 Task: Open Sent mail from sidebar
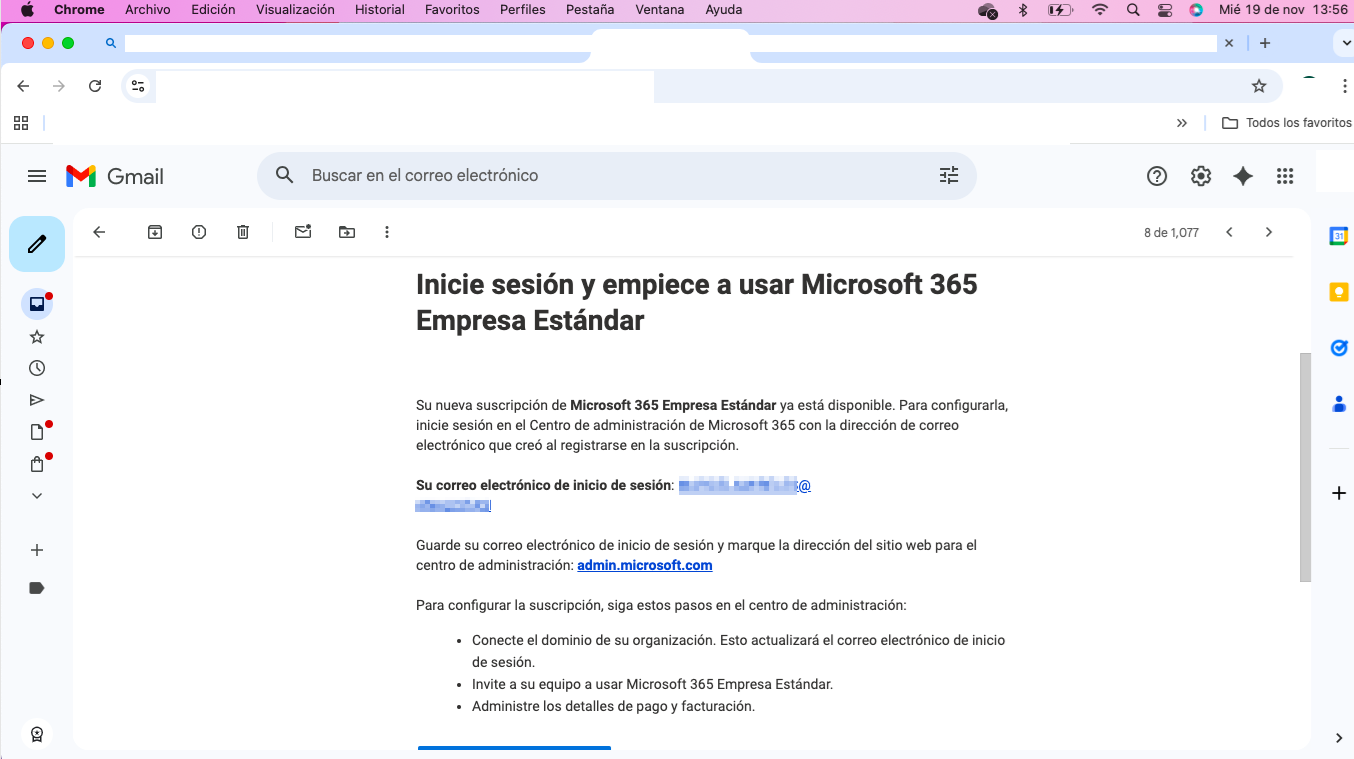[x=37, y=400]
